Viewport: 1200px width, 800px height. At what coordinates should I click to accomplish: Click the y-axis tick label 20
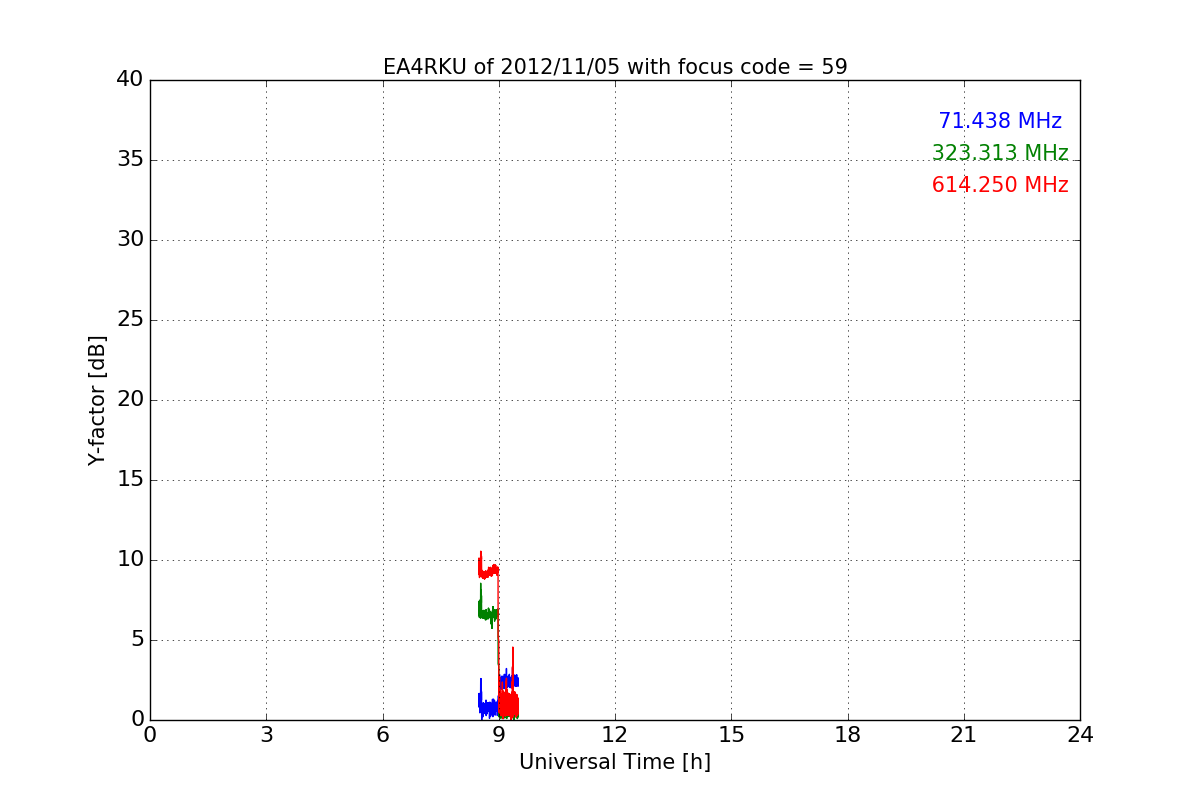click(x=130, y=400)
